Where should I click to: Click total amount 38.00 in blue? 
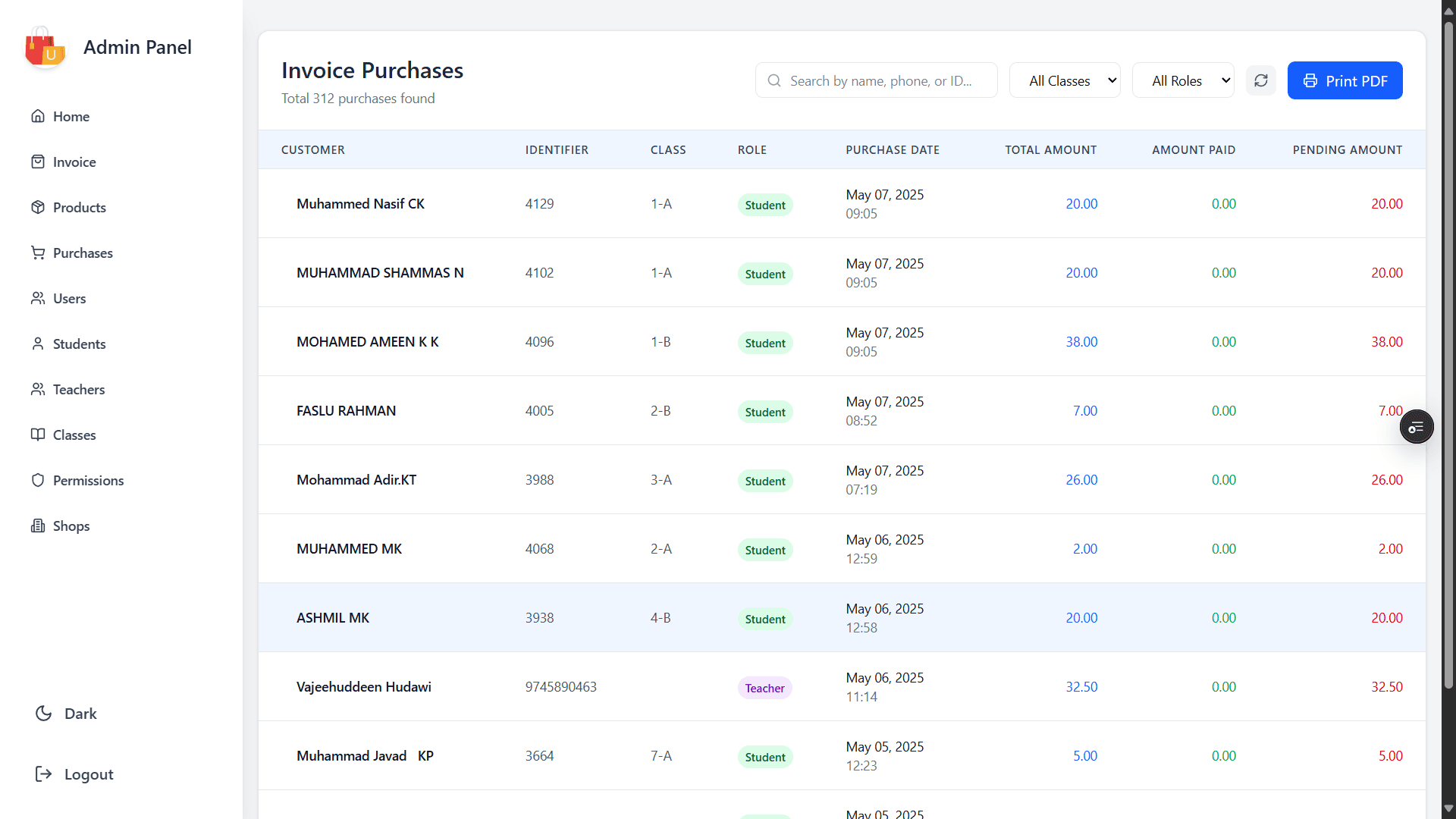(x=1081, y=341)
